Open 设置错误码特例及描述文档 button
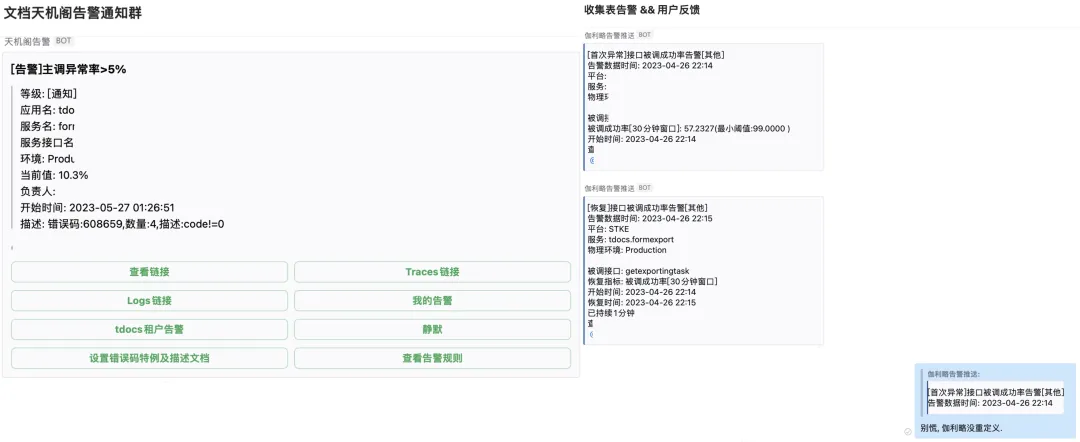 pyautogui.click(x=149, y=359)
